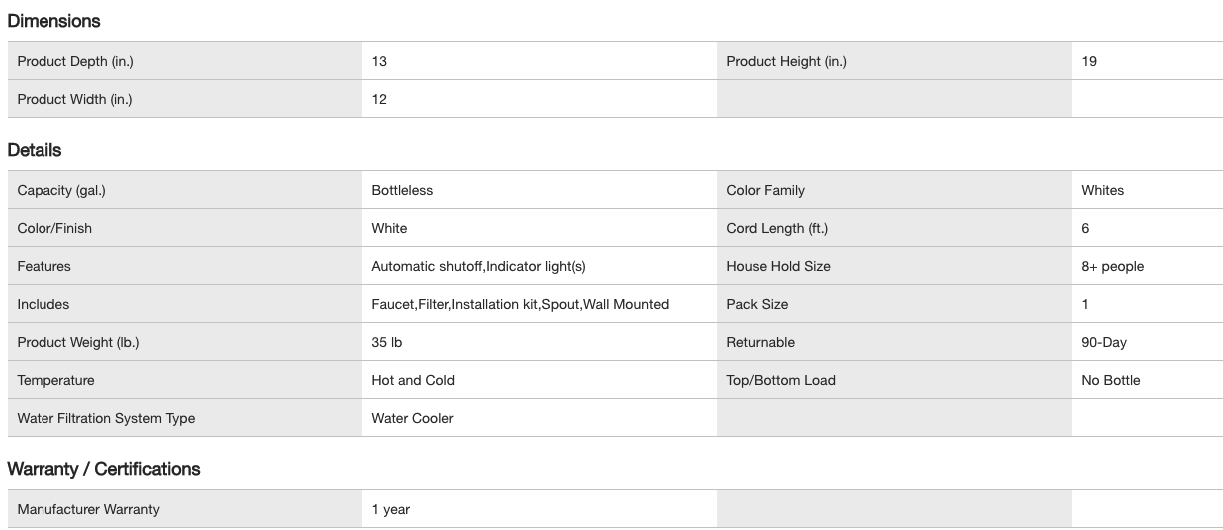Click the Warranty / Certifications heading
The image size is (1223, 530).
104,469
